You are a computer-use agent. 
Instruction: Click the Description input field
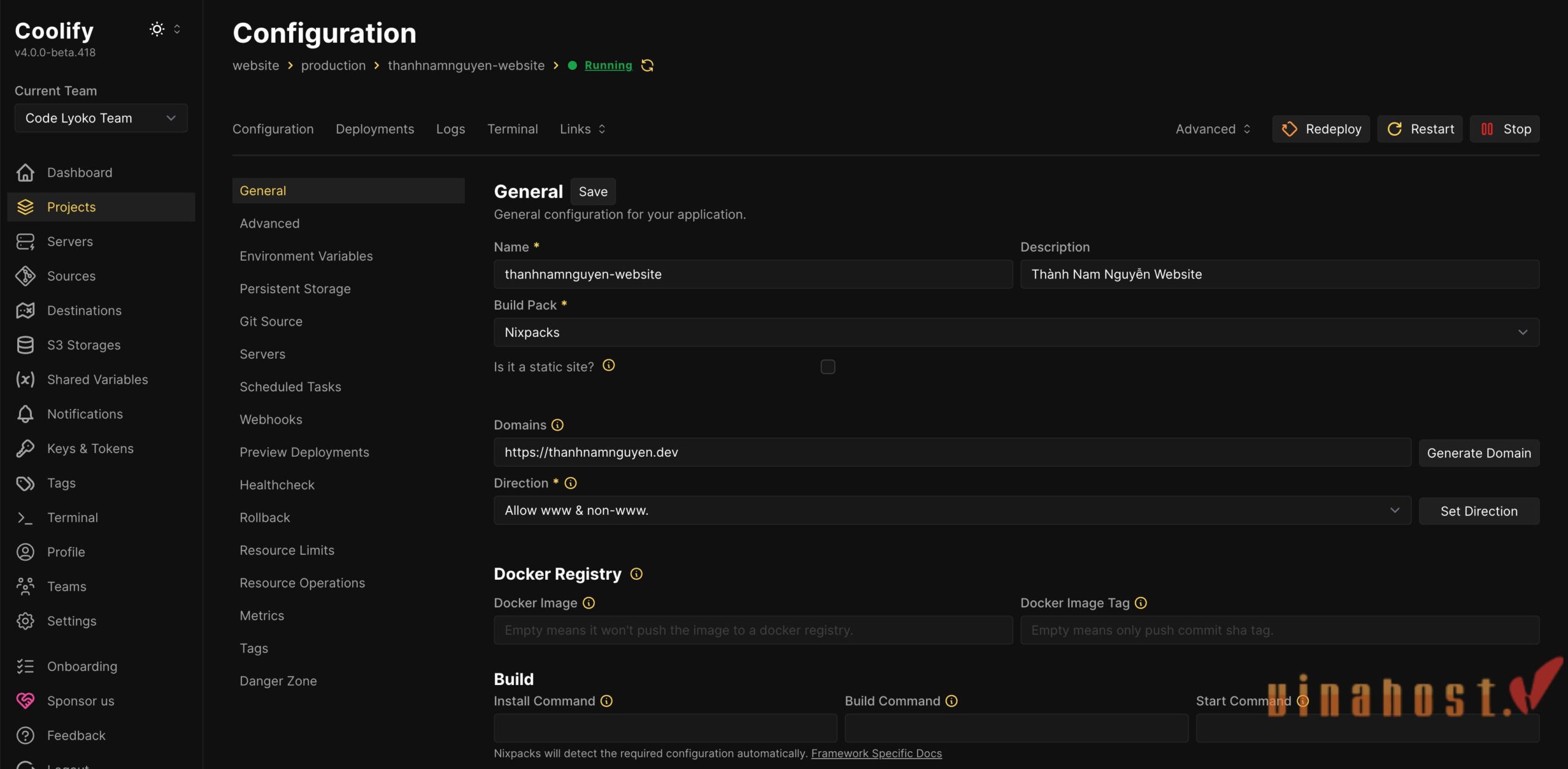click(x=1280, y=274)
